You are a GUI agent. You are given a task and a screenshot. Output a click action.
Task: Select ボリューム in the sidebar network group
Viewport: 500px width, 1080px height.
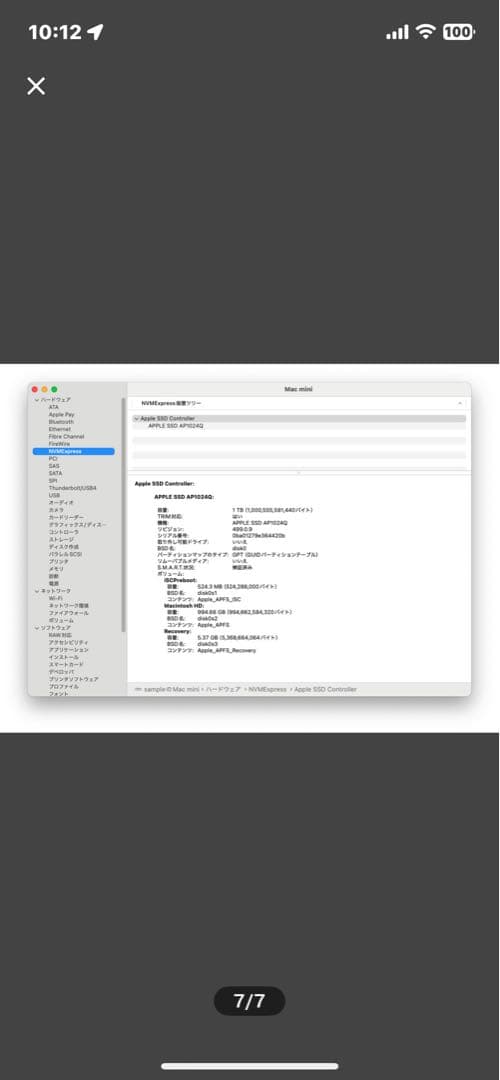pyautogui.click(x=61, y=621)
